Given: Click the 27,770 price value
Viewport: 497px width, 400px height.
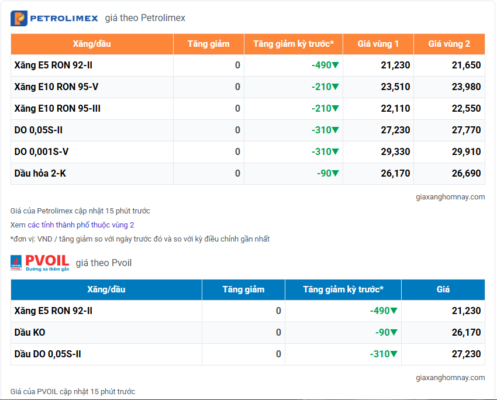Looking at the screenshot, I should coord(466,130).
